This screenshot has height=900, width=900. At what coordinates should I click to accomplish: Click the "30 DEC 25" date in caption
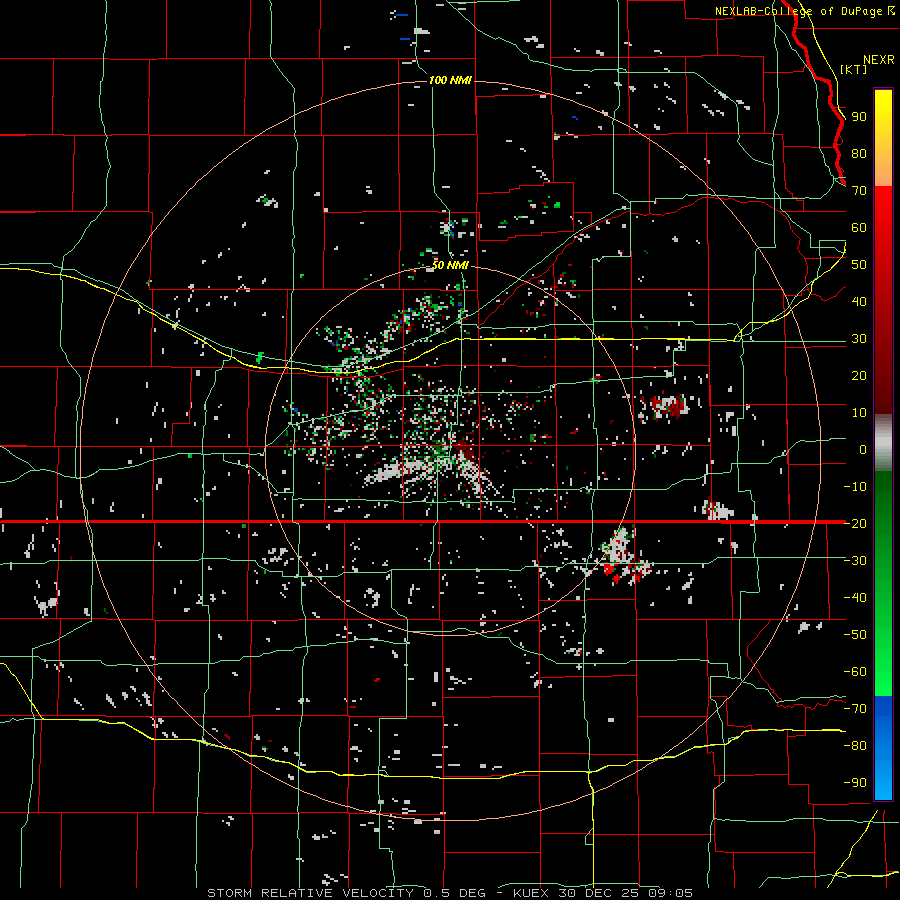(x=600, y=893)
